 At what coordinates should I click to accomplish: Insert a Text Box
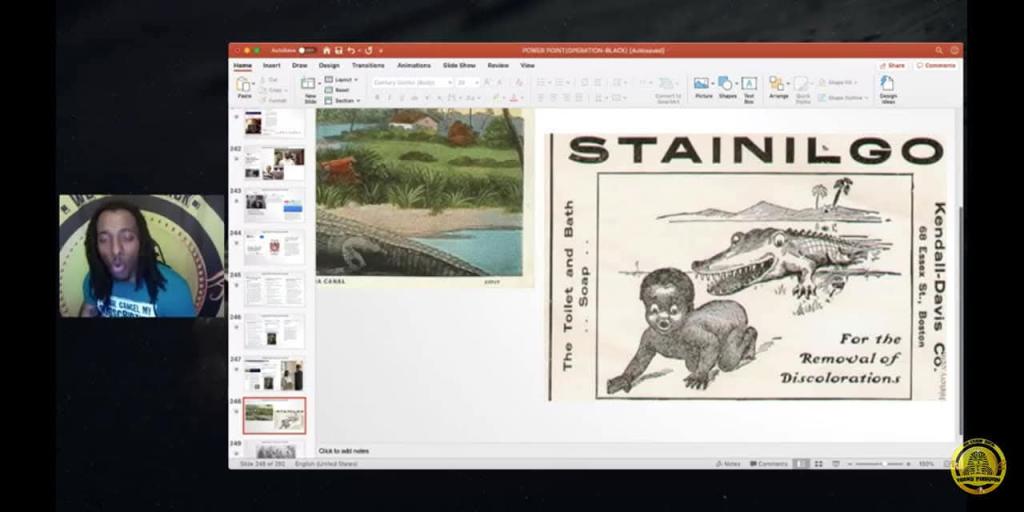click(748, 87)
